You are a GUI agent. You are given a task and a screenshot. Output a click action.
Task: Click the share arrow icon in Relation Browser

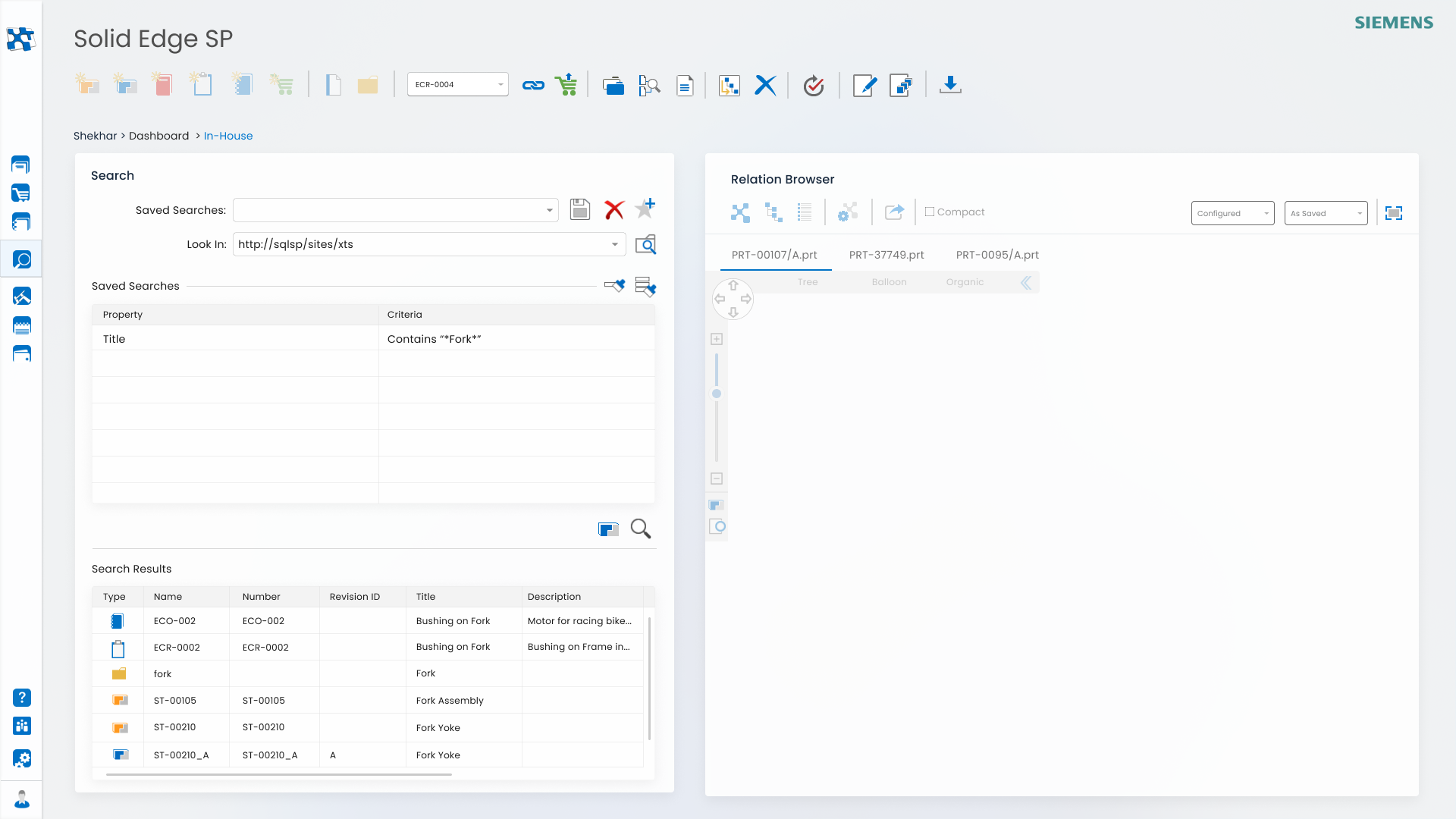point(894,212)
